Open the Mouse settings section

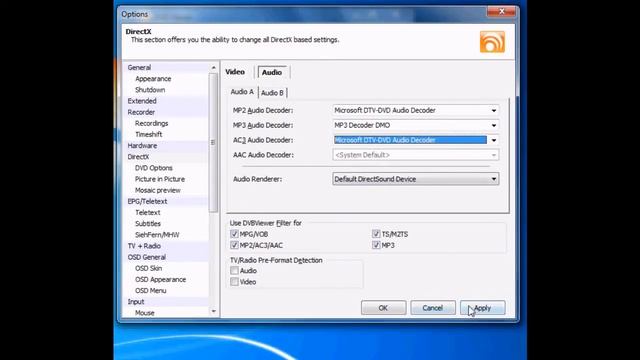[144, 313]
